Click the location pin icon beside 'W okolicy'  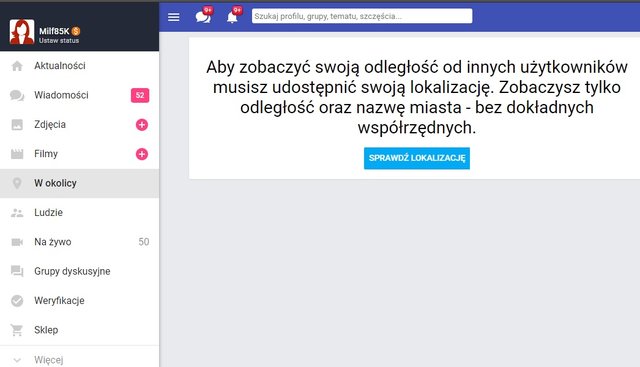tap(17, 183)
